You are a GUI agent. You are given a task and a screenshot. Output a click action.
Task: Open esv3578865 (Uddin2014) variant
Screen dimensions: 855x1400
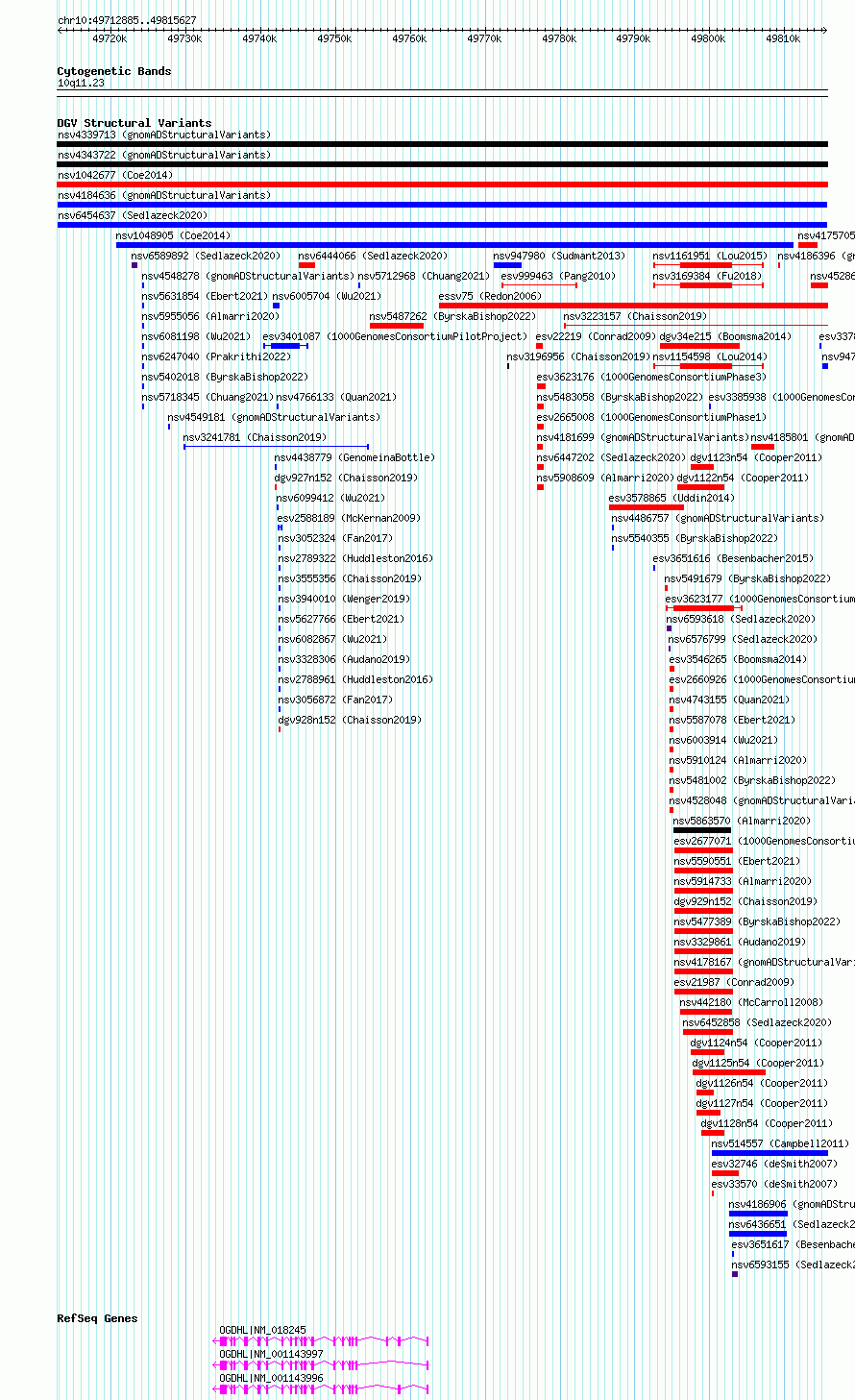coord(672,498)
